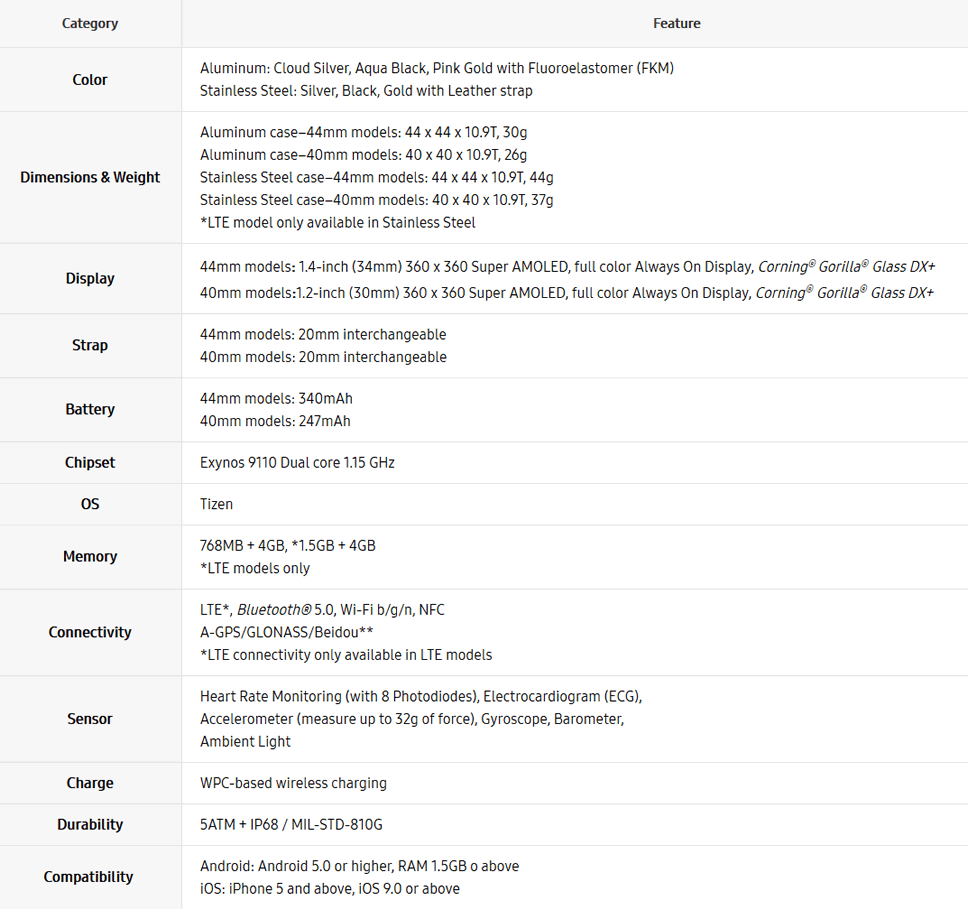Click the 44mm models: 340mAh battery text

tap(276, 398)
